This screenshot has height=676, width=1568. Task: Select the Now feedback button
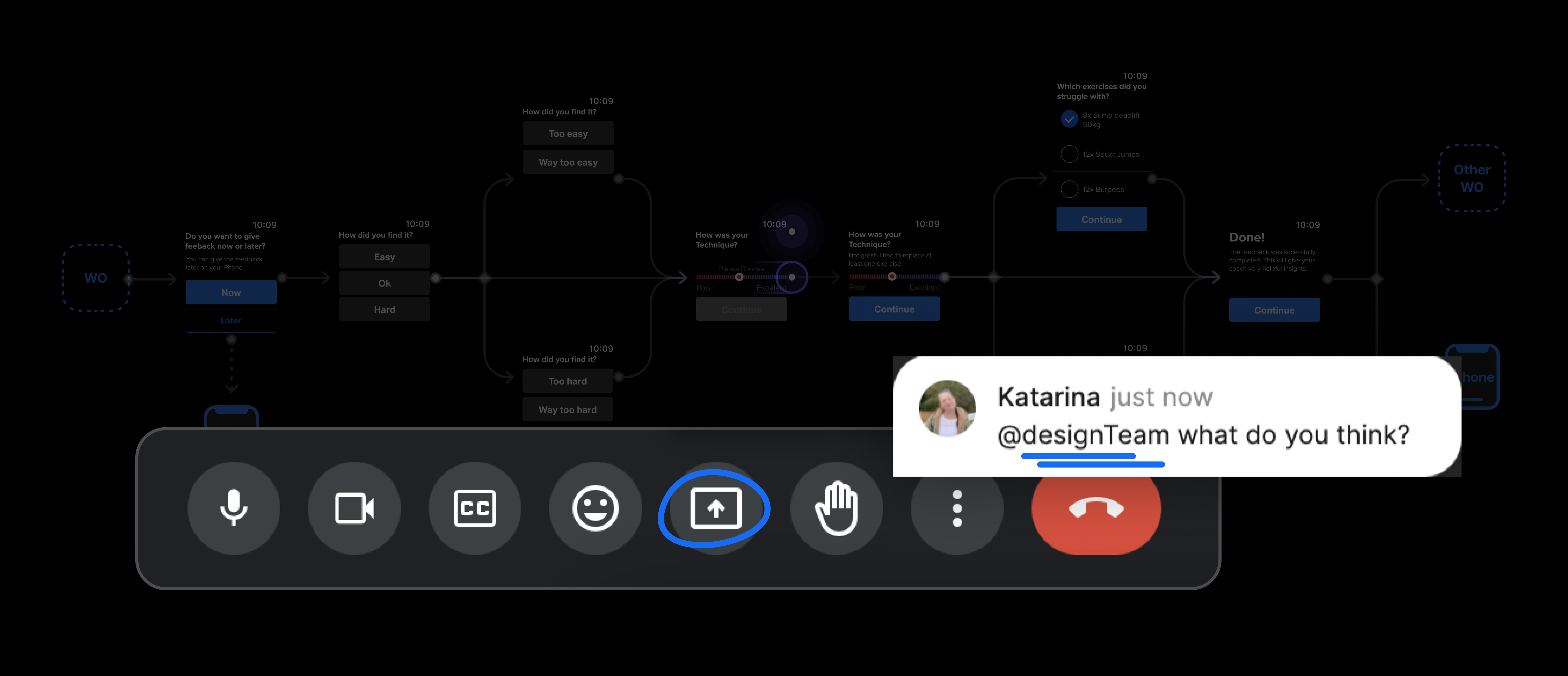click(231, 292)
